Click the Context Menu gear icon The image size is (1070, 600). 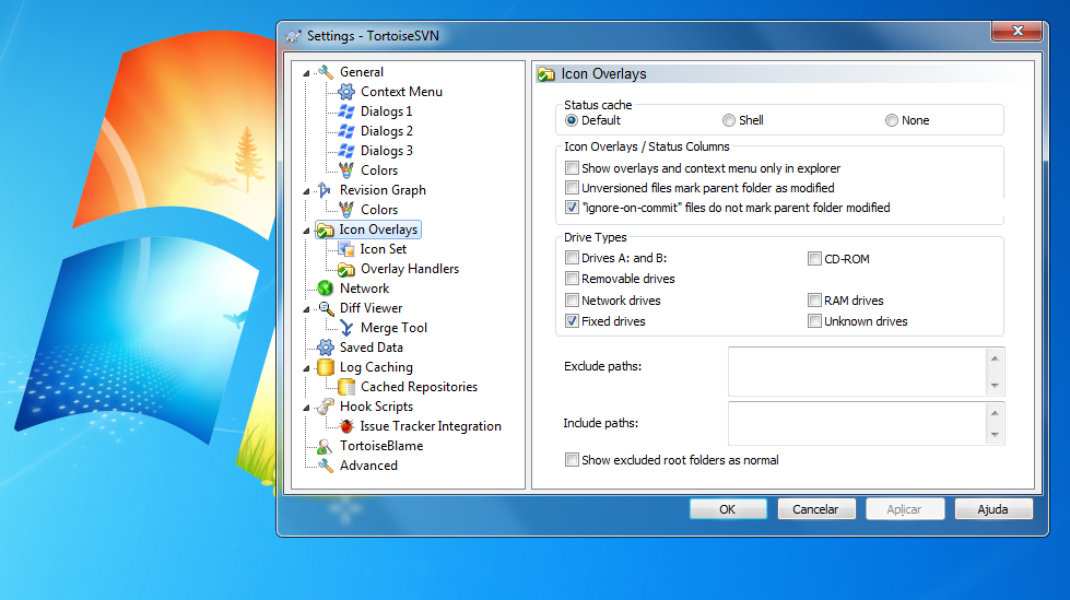click(347, 91)
